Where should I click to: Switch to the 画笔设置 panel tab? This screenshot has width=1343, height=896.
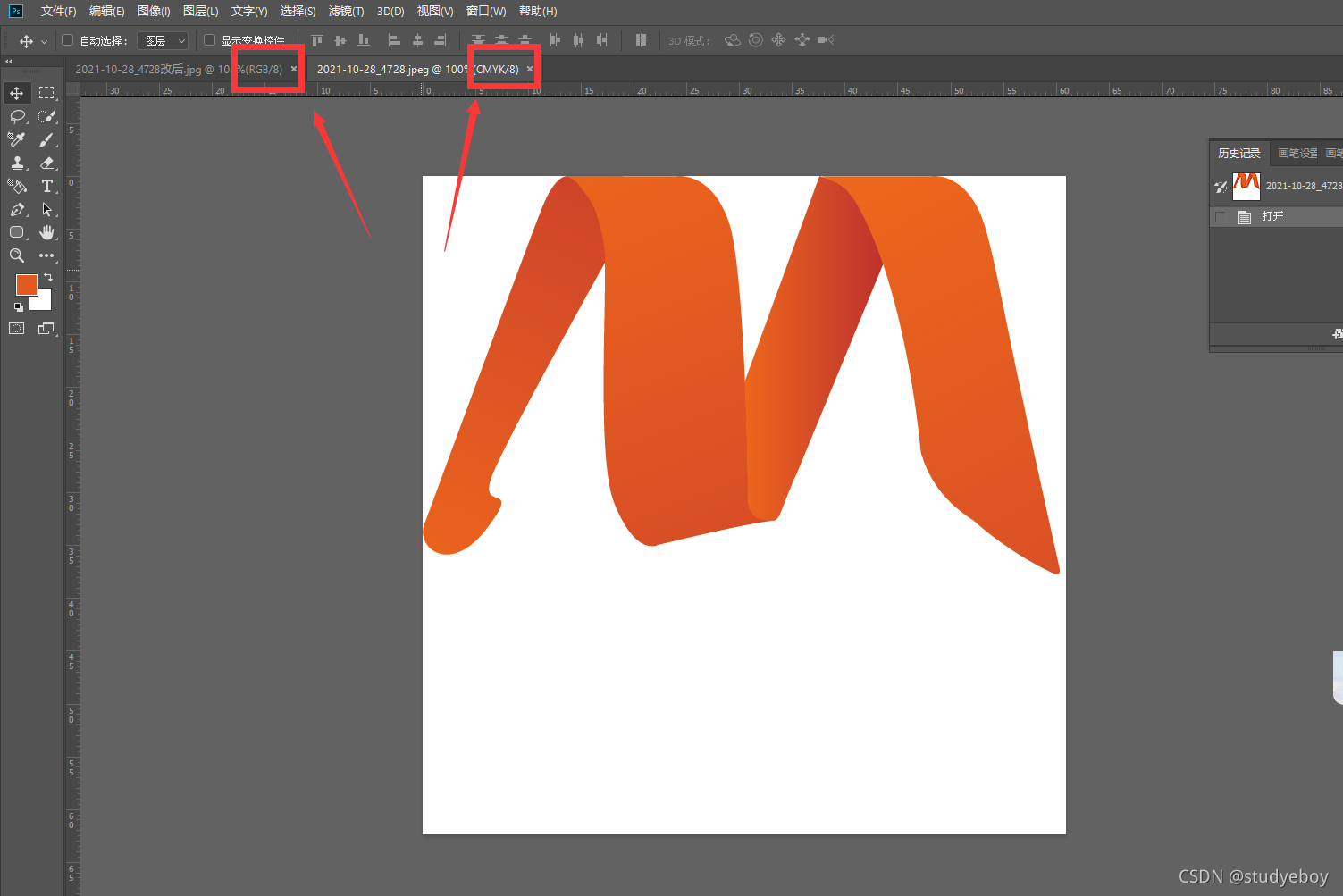[1297, 154]
